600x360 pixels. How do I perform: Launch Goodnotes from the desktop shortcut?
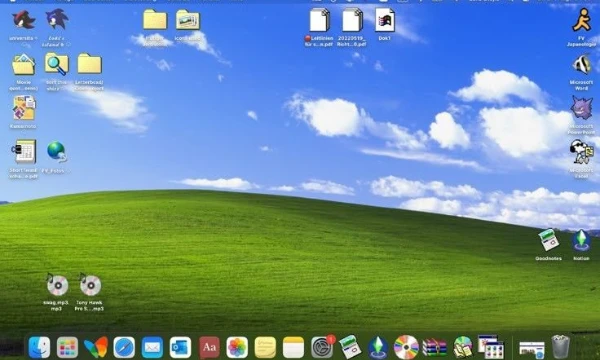click(x=548, y=240)
